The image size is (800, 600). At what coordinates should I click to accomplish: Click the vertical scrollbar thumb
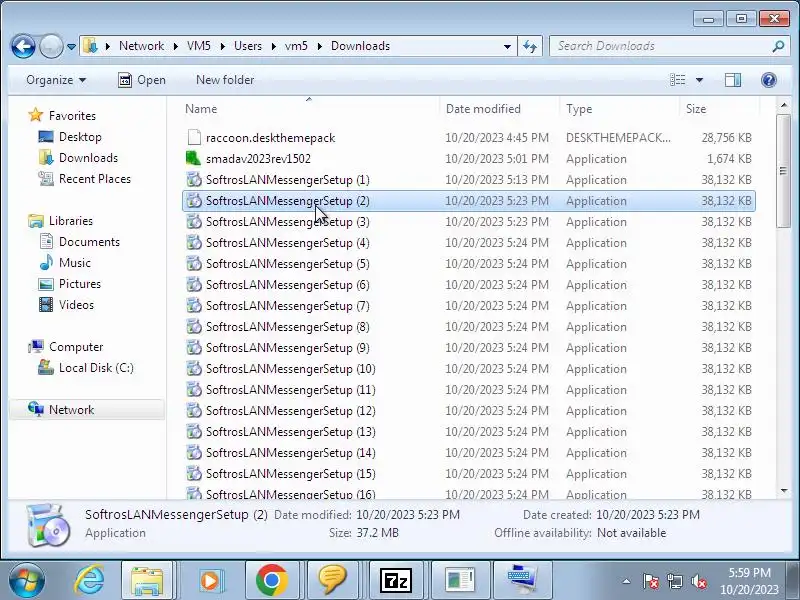783,170
